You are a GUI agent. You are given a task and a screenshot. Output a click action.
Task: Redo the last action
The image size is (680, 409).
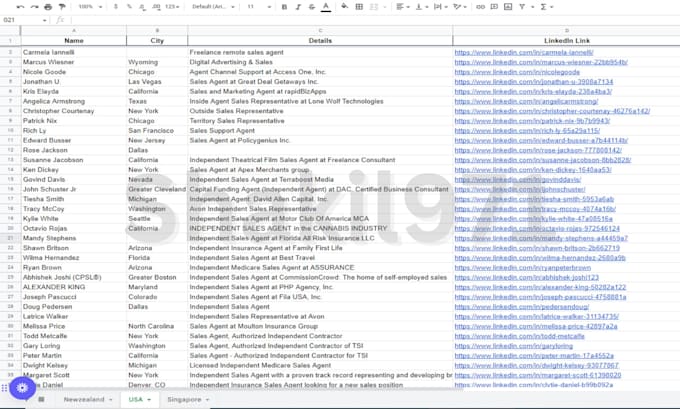pos(34,7)
